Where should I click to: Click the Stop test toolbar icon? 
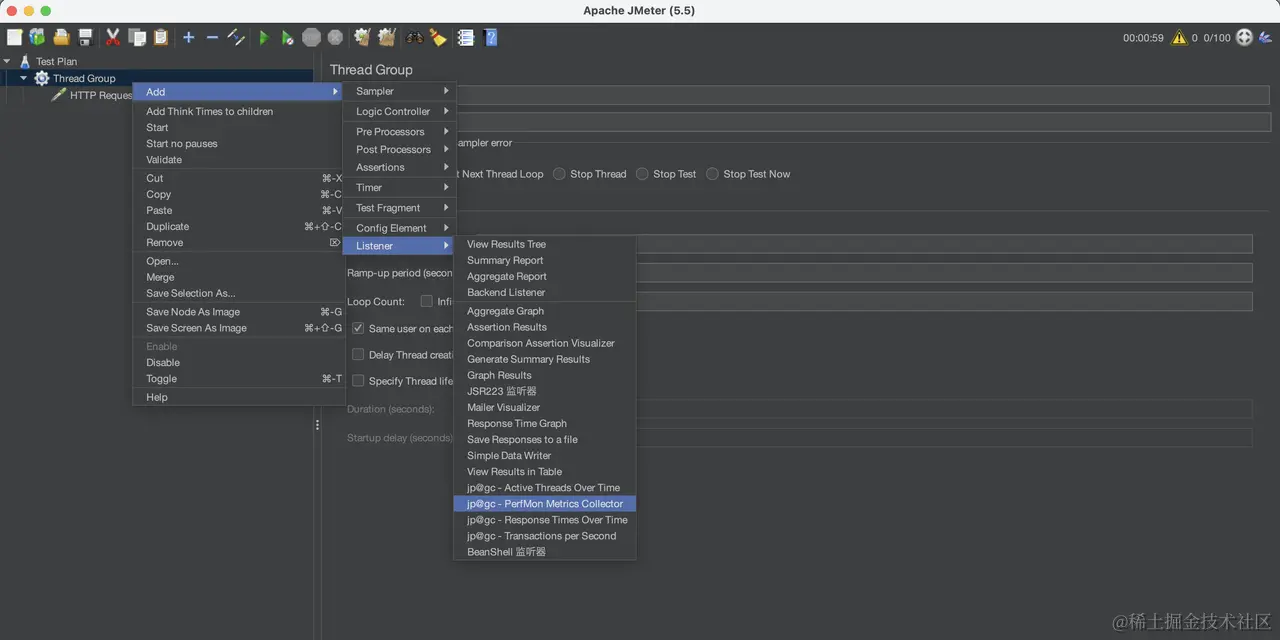312,37
